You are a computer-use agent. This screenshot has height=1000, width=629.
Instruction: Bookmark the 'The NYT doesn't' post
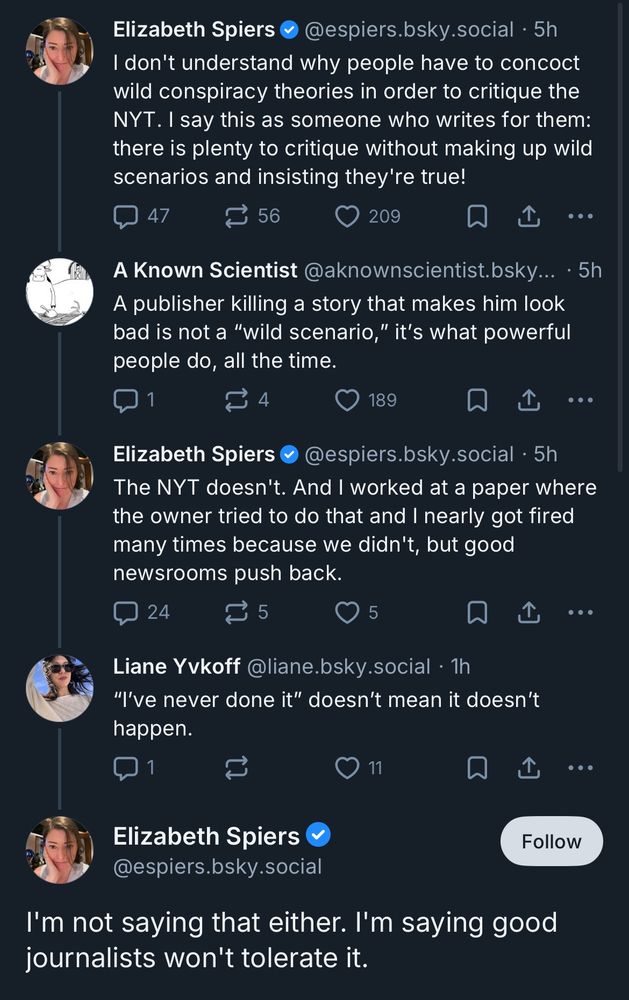click(x=478, y=612)
